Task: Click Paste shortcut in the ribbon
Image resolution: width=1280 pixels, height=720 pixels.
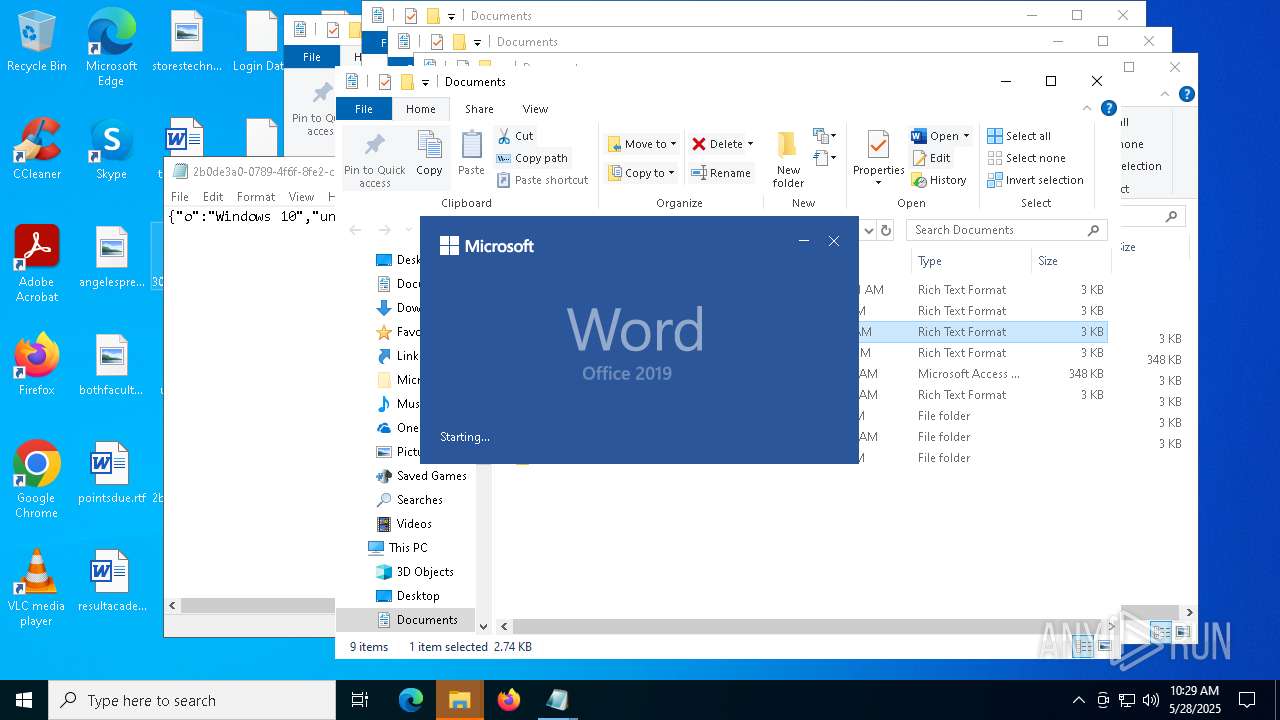Action: [542, 180]
